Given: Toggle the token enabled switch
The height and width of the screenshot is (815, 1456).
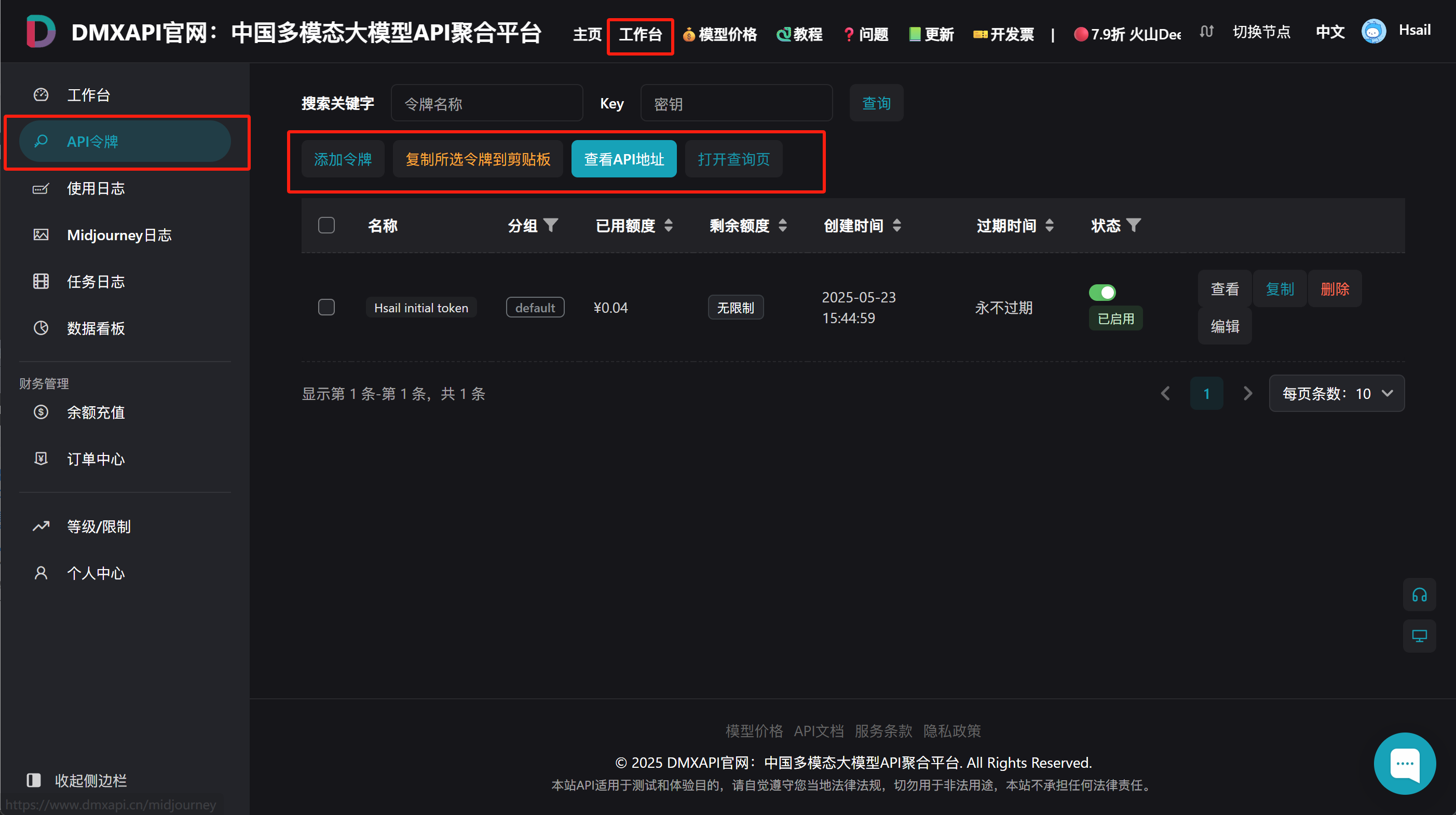Looking at the screenshot, I should (1102, 293).
